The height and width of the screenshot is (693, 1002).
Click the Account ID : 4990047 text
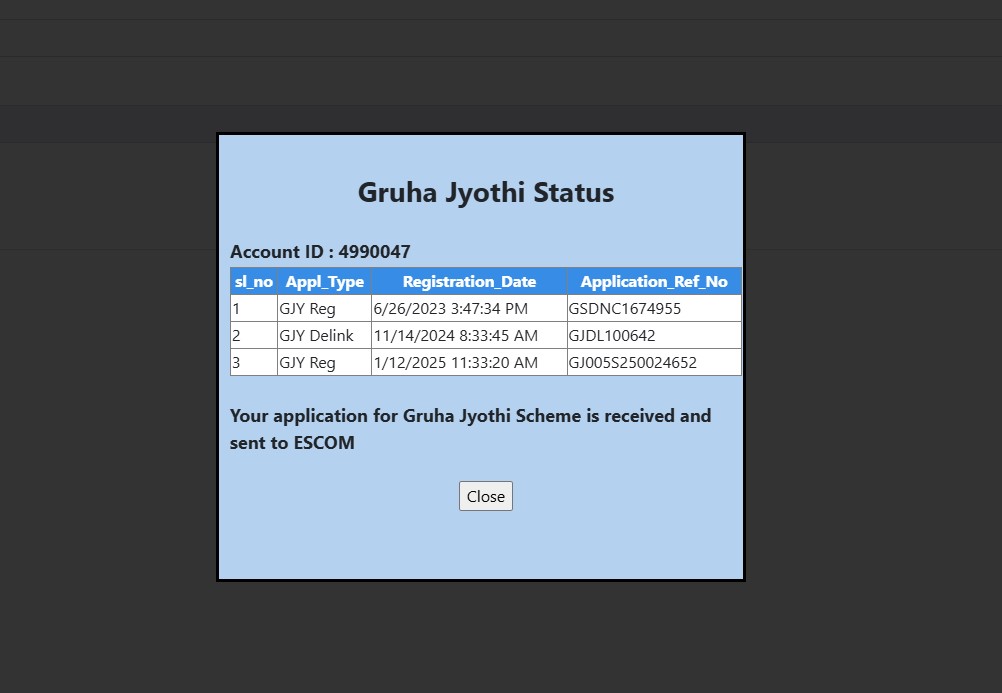[320, 252]
